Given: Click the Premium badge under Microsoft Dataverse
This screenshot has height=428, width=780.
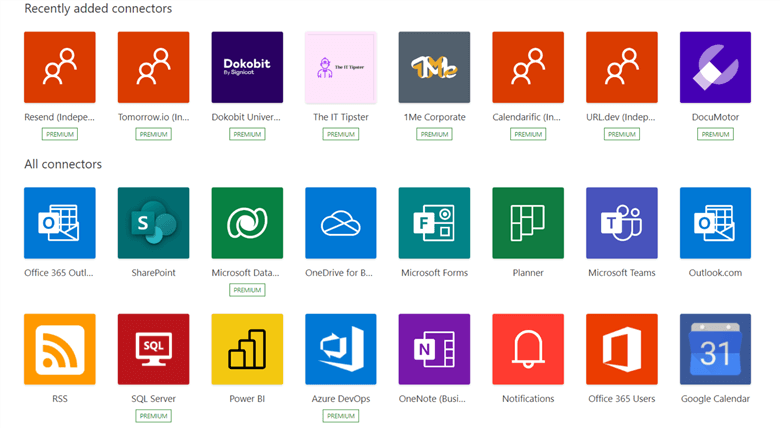Looking at the screenshot, I should coord(247,290).
